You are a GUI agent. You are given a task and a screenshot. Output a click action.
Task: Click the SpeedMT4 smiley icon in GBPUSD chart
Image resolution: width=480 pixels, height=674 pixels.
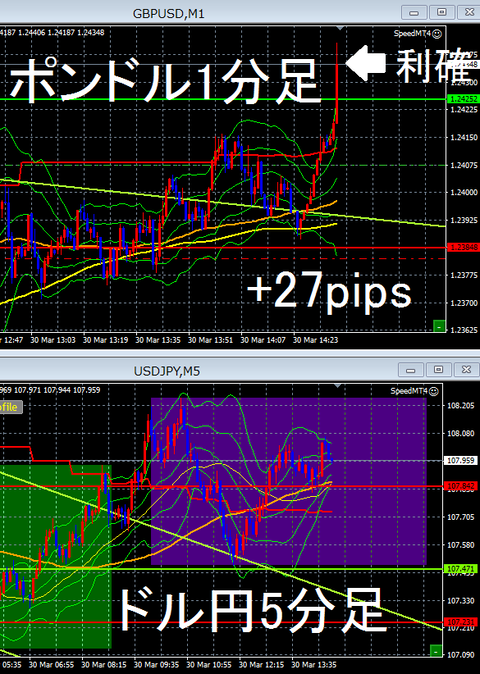click(437, 34)
